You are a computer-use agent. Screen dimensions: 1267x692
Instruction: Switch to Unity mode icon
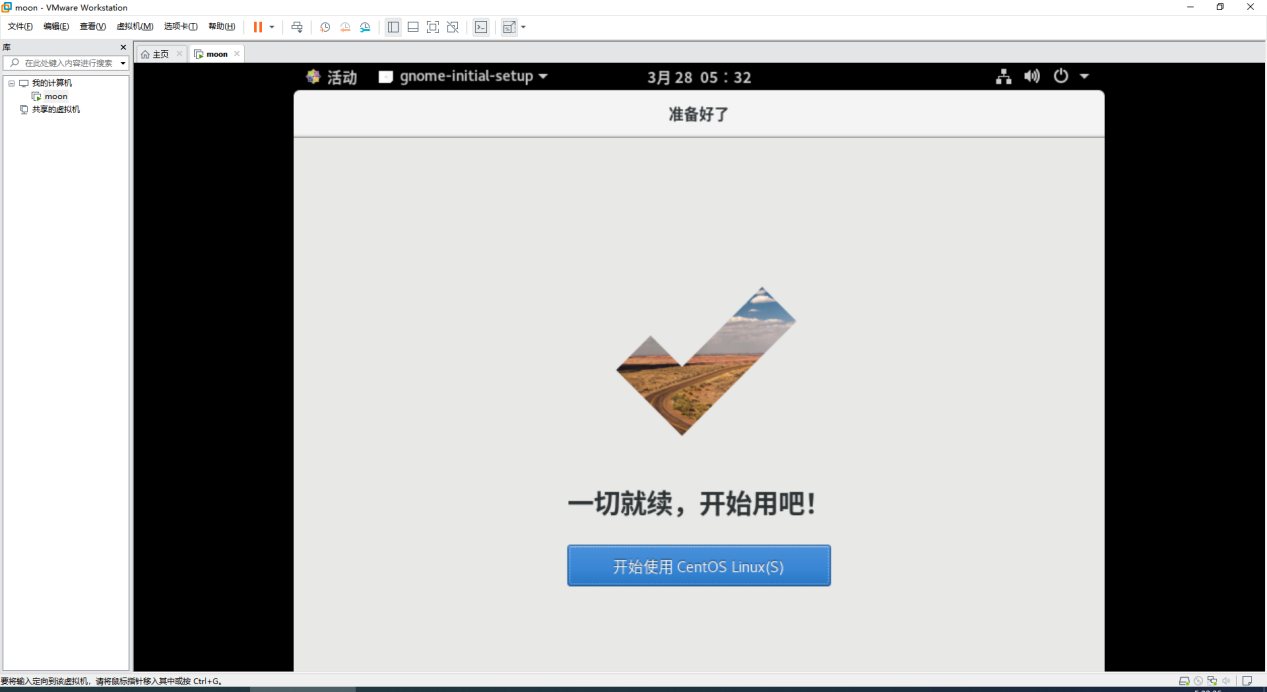(x=453, y=27)
